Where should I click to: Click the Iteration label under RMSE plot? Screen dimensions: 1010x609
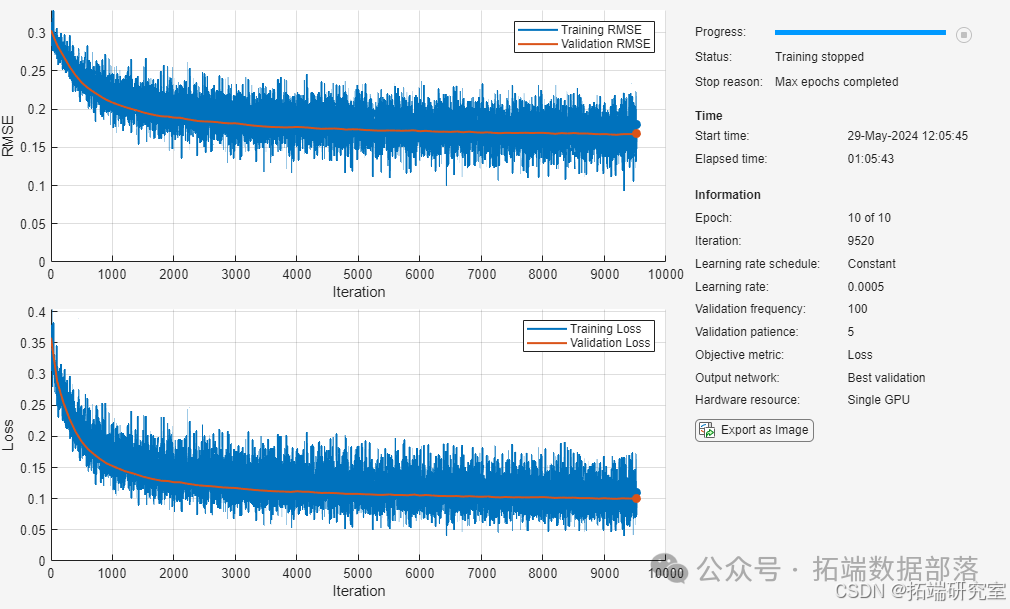(359, 292)
